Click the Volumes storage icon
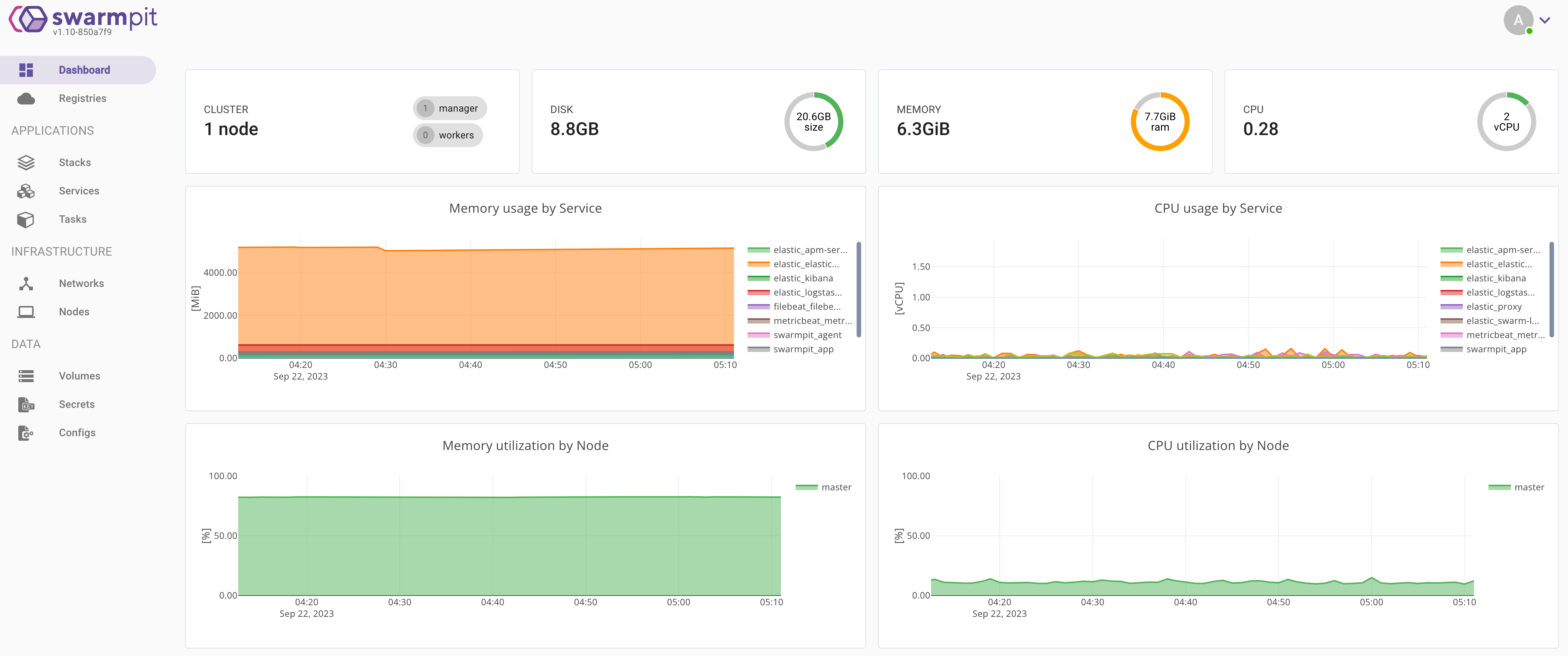The width and height of the screenshot is (1568, 656). pyautogui.click(x=25, y=376)
